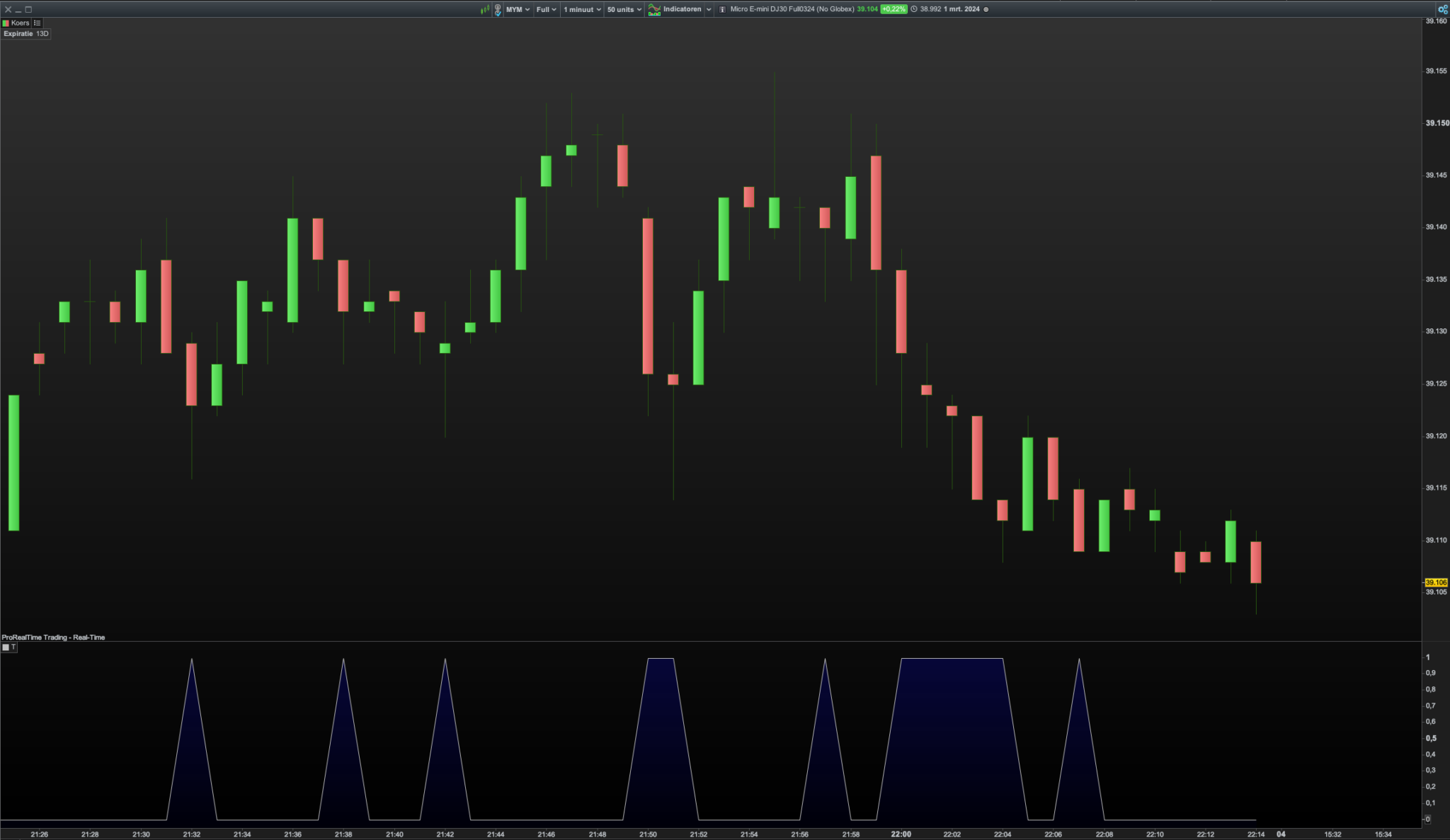Viewport: 1450px width, 840px height.
Task: Click the candlestick chart style icon
Action: (x=485, y=9)
